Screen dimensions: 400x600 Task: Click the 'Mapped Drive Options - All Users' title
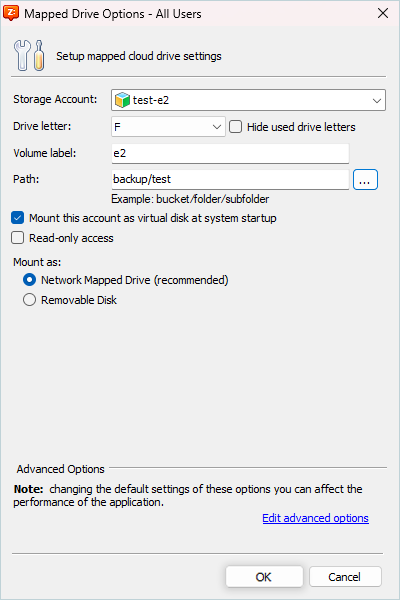[x=113, y=14]
